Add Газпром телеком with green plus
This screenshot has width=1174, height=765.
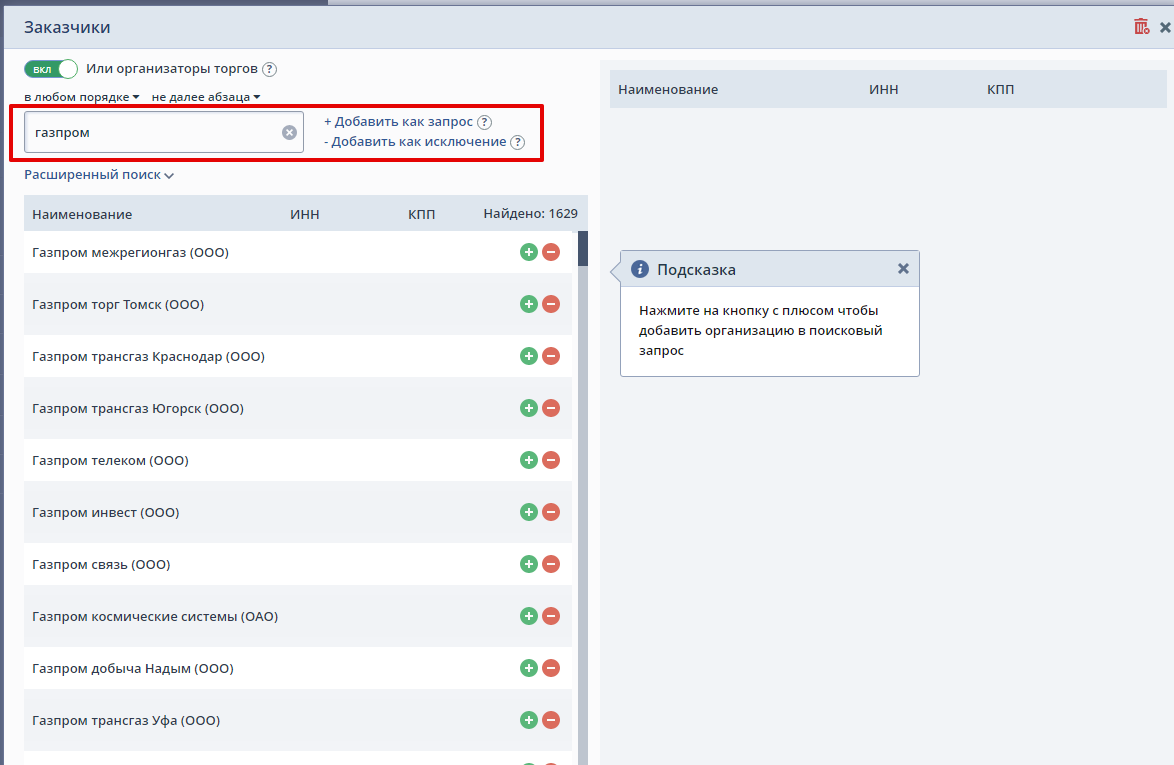tap(529, 460)
